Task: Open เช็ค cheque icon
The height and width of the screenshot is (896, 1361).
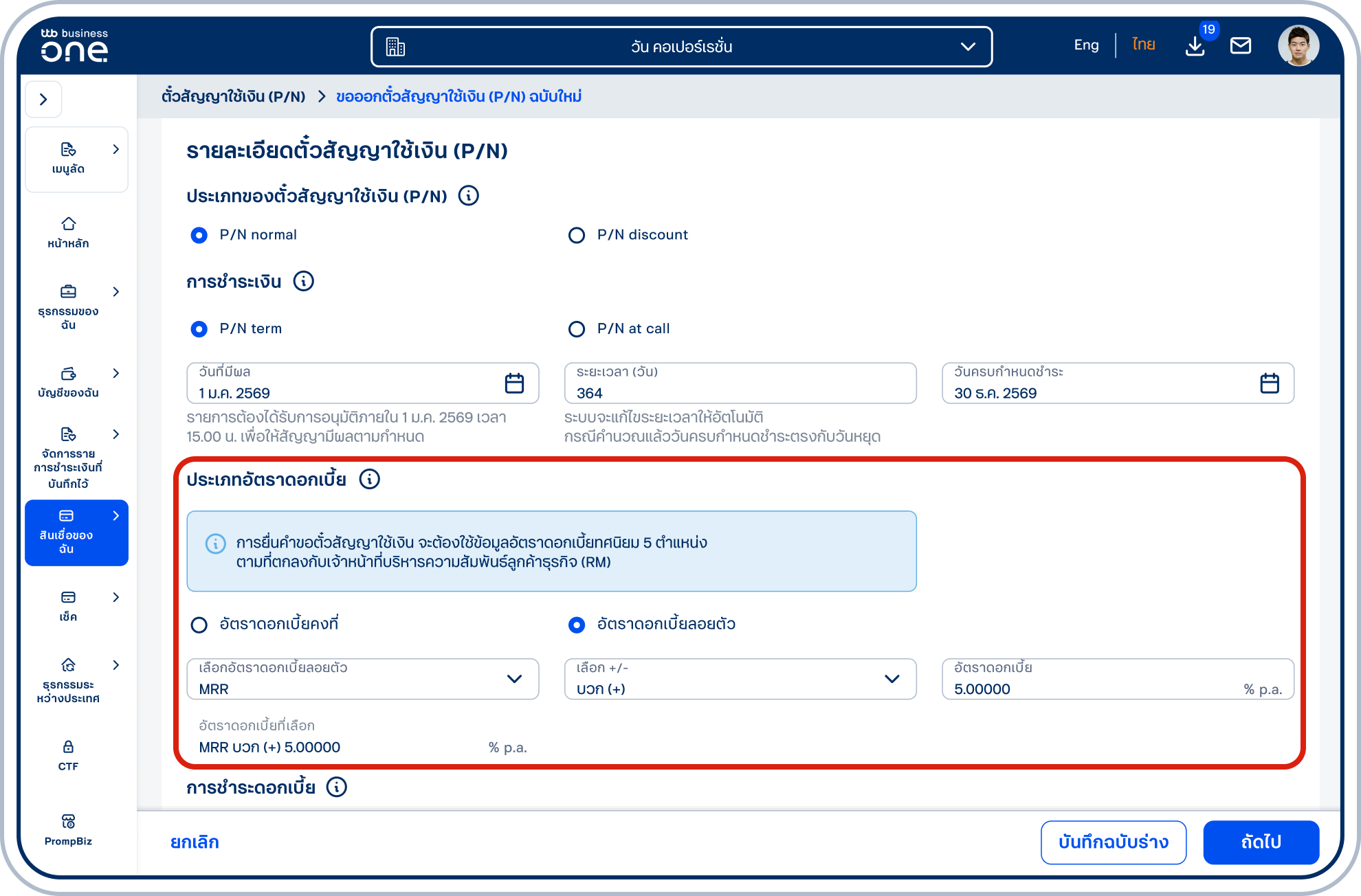Action: point(68,597)
